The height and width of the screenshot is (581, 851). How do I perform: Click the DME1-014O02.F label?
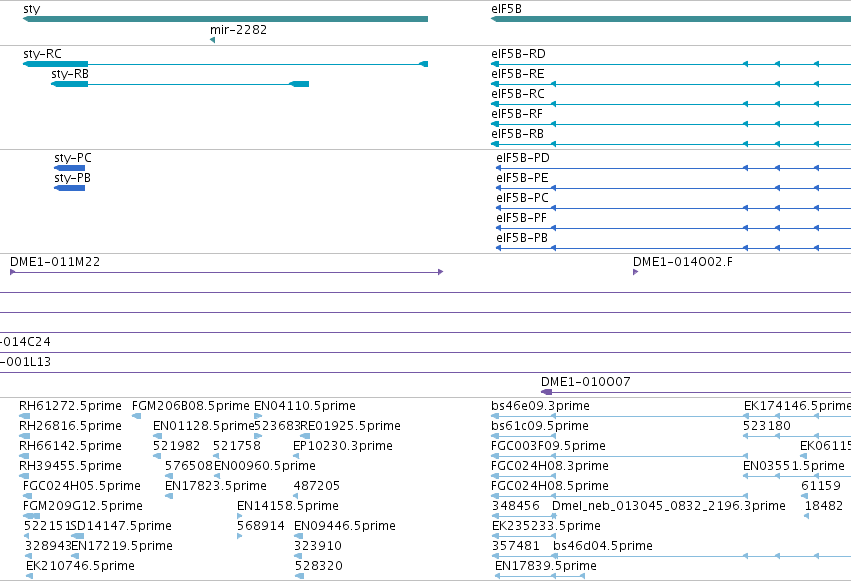coord(683,262)
